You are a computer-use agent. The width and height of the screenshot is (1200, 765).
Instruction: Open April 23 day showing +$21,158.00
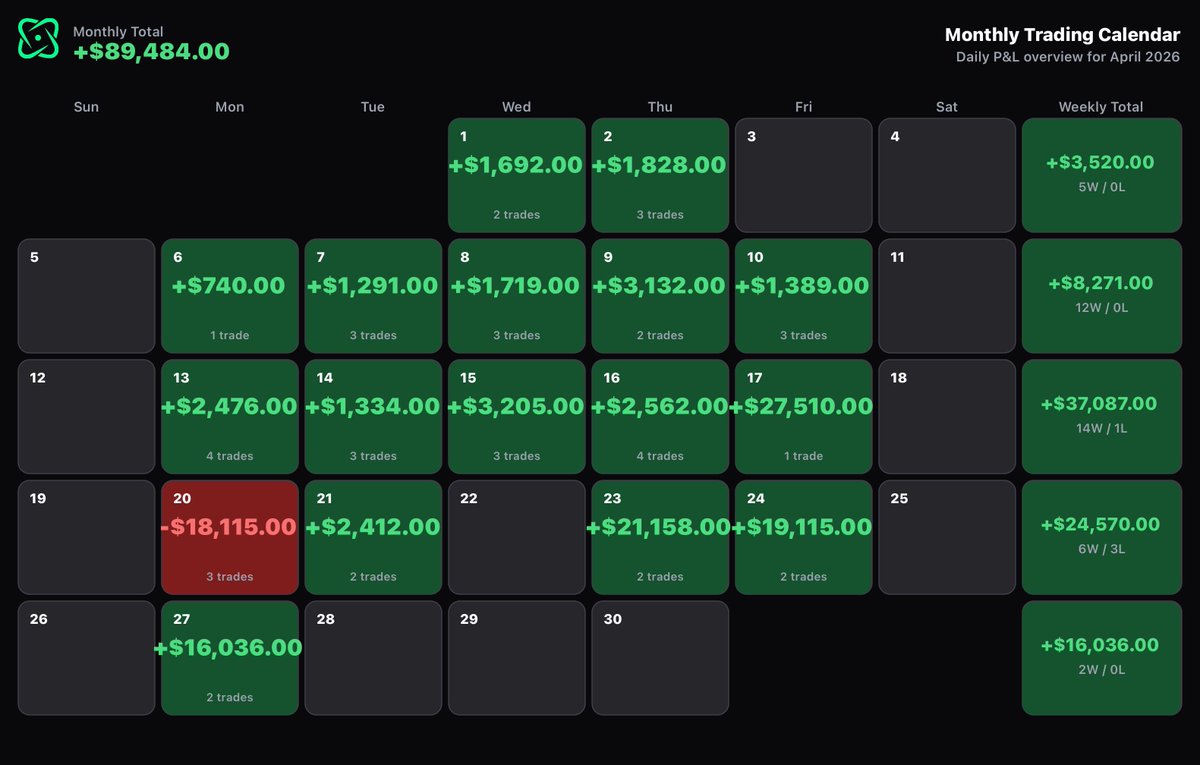pyautogui.click(x=660, y=537)
